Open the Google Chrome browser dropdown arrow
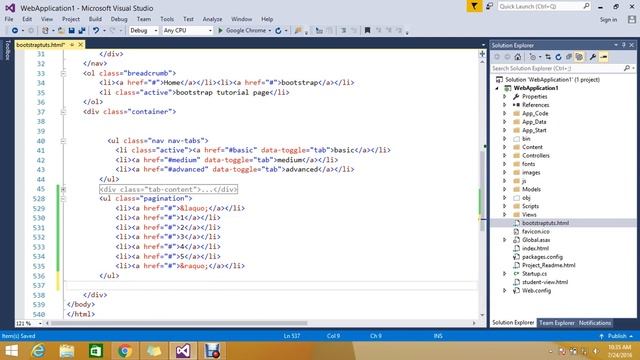This screenshot has height=360, width=640. (x=270, y=31)
